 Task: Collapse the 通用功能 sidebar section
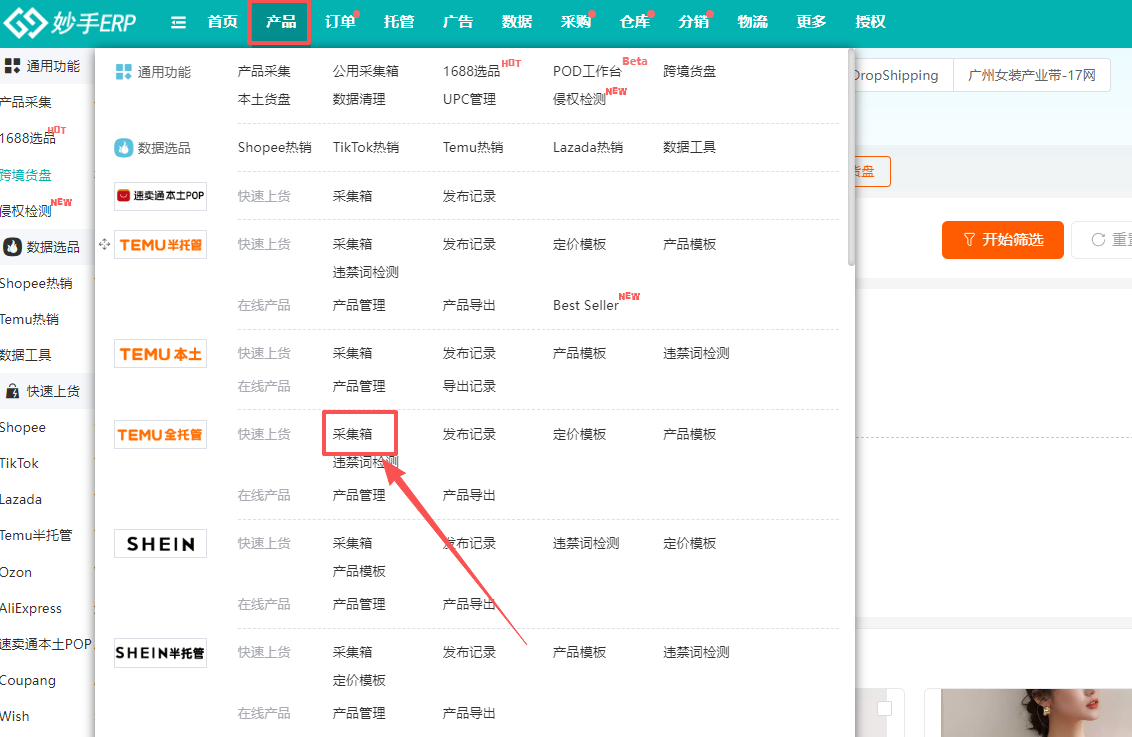pyautogui.click(x=42, y=66)
